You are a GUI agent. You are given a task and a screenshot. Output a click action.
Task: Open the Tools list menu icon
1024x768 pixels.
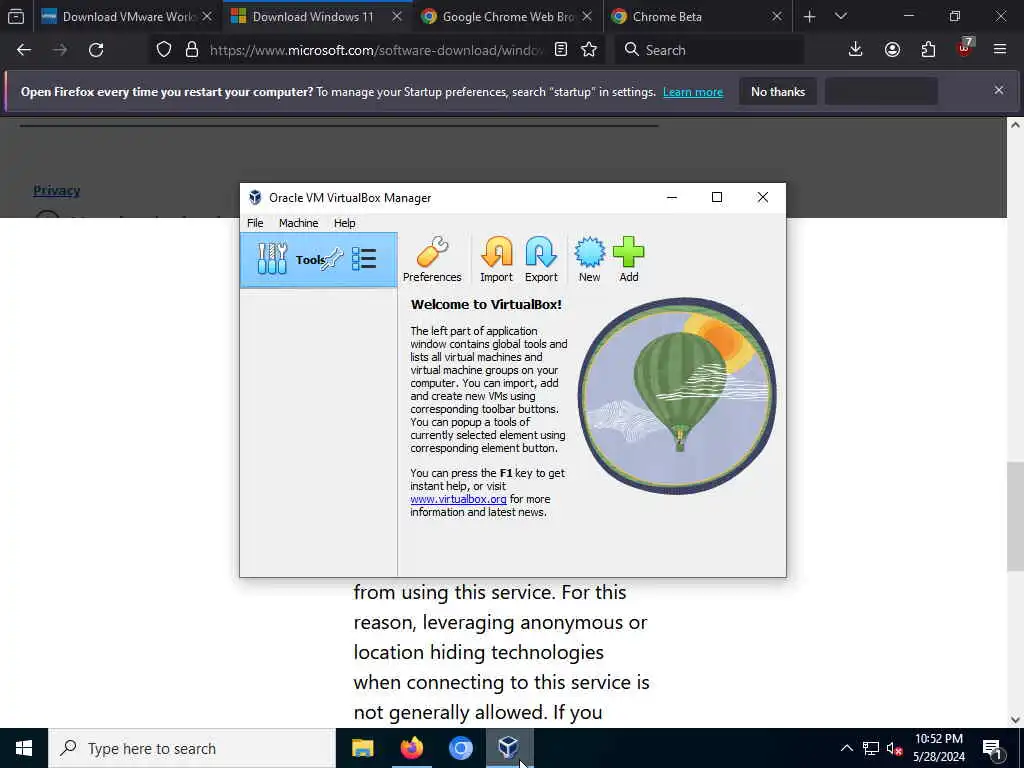(364, 259)
